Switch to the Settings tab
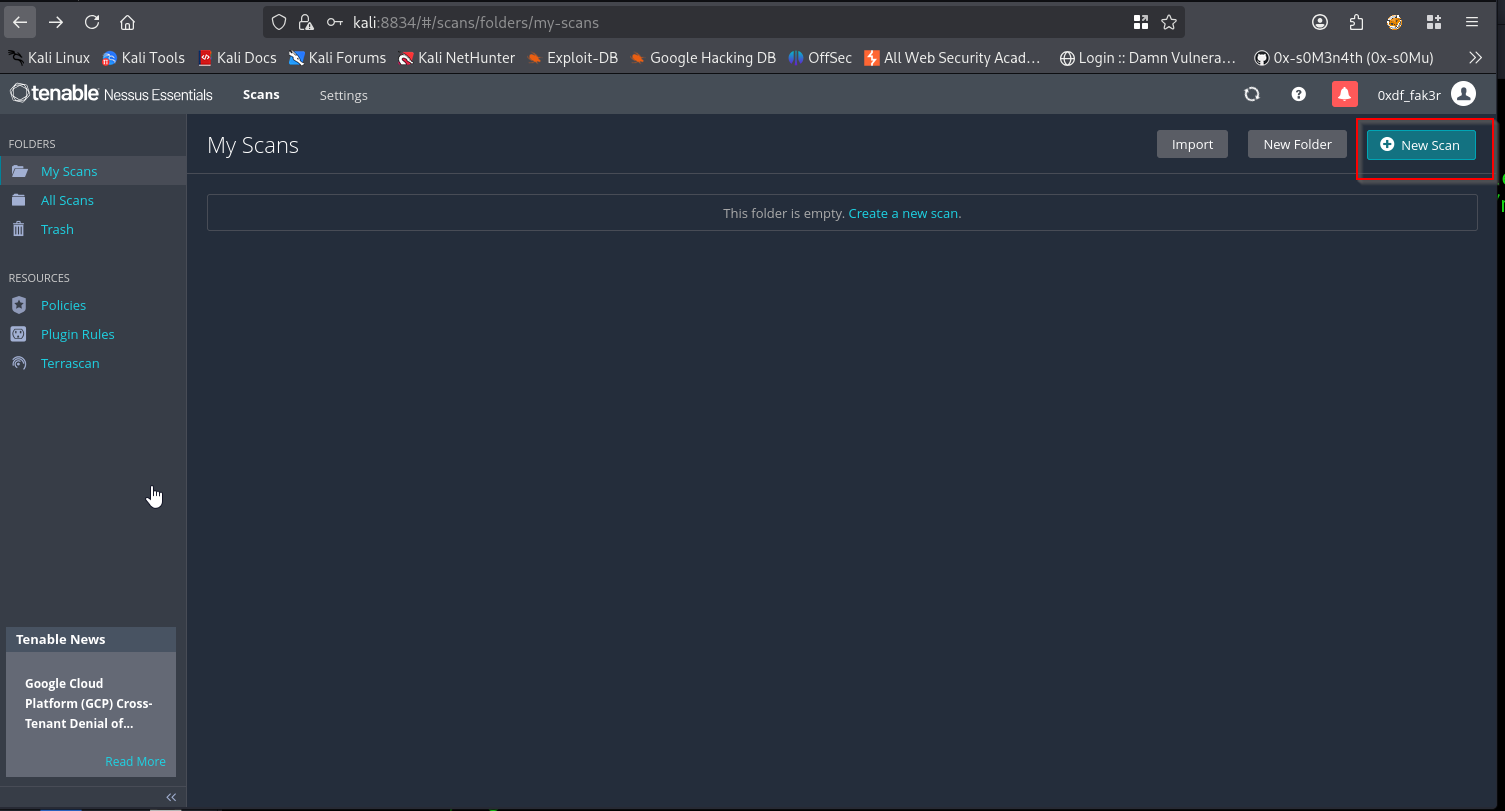Screen dimensions: 1505x811 (x=343, y=95)
